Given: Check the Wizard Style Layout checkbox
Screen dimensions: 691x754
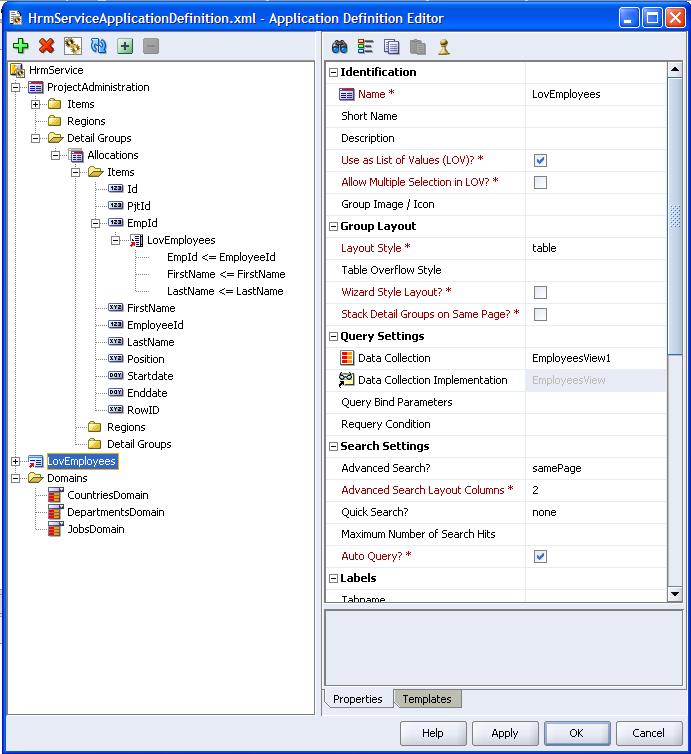Looking at the screenshot, I should coord(540,292).
